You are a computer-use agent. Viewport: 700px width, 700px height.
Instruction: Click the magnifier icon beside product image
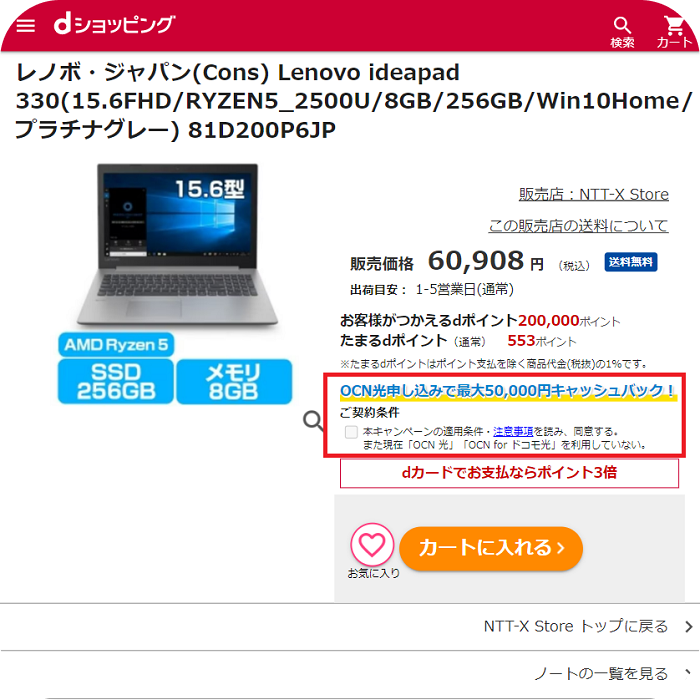[x=313, y=421]
